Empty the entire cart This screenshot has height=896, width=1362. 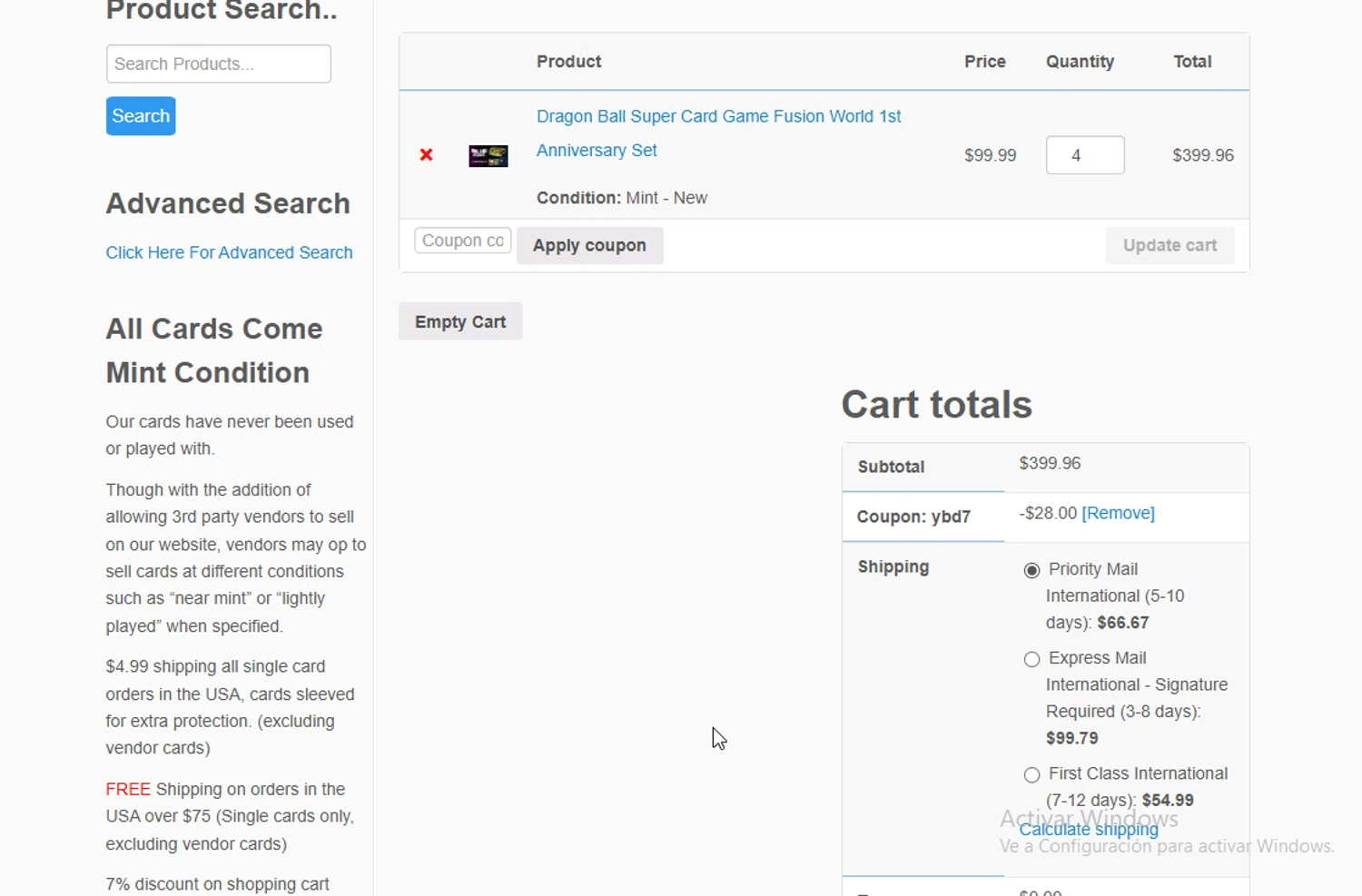(x=460, y=321)
